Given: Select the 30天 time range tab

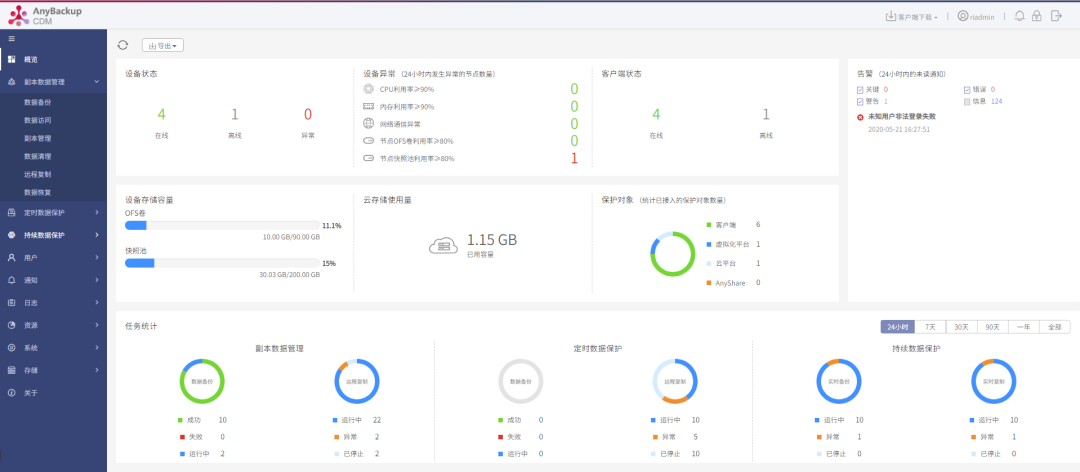Looking at the screenshot, I should pos(962,327).
